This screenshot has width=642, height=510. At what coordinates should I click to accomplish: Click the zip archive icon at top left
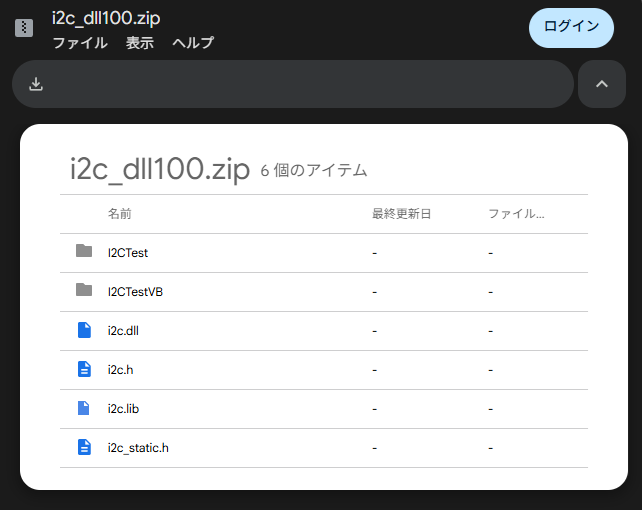point(24,28)
